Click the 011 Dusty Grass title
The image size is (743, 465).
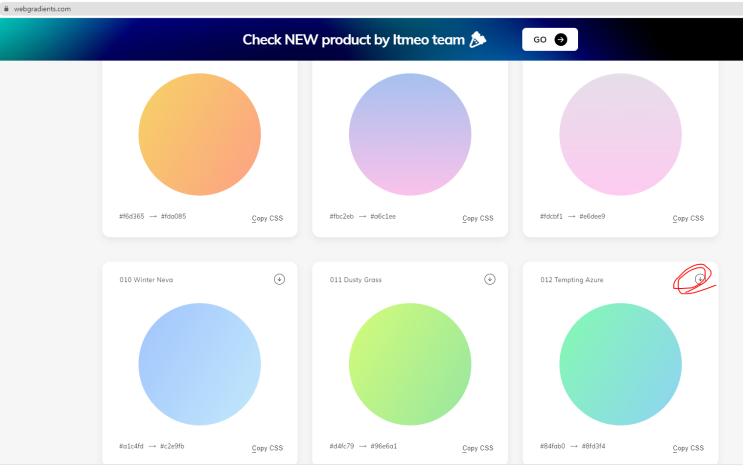click(355, 280)
